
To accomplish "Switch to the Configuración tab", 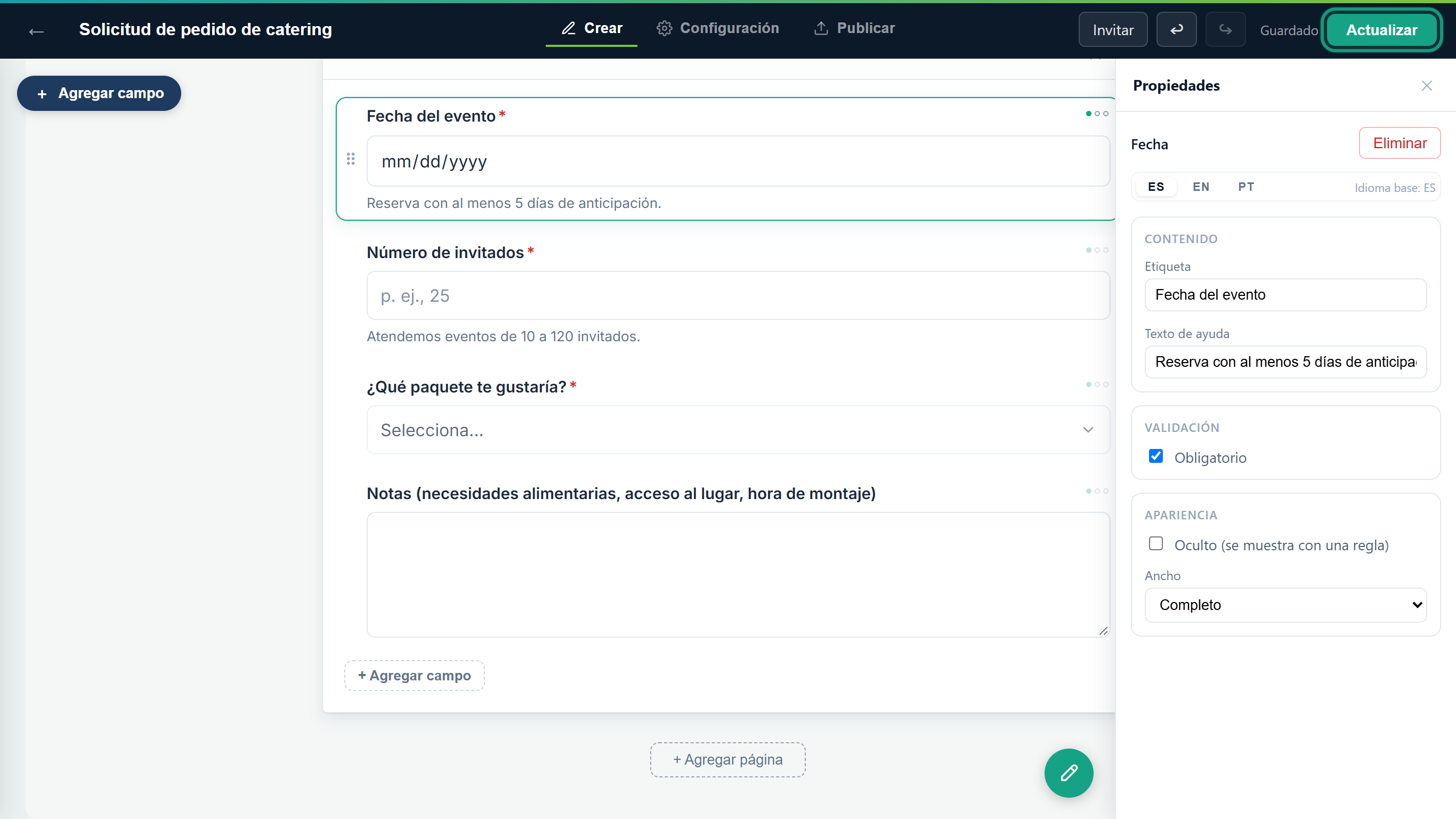I will point(717,28).
